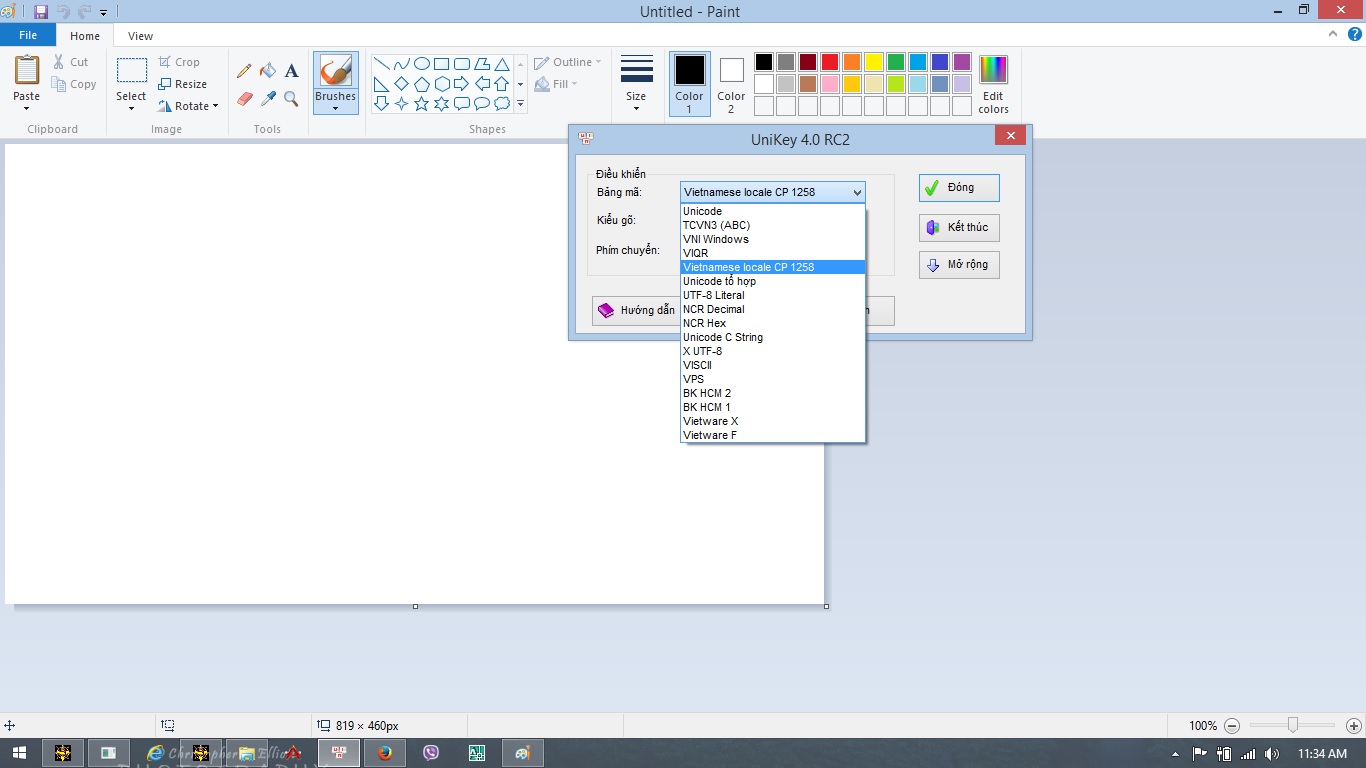Choose the Down arrow shape
Screen dimensions: 1366x768
coord(381,103)
